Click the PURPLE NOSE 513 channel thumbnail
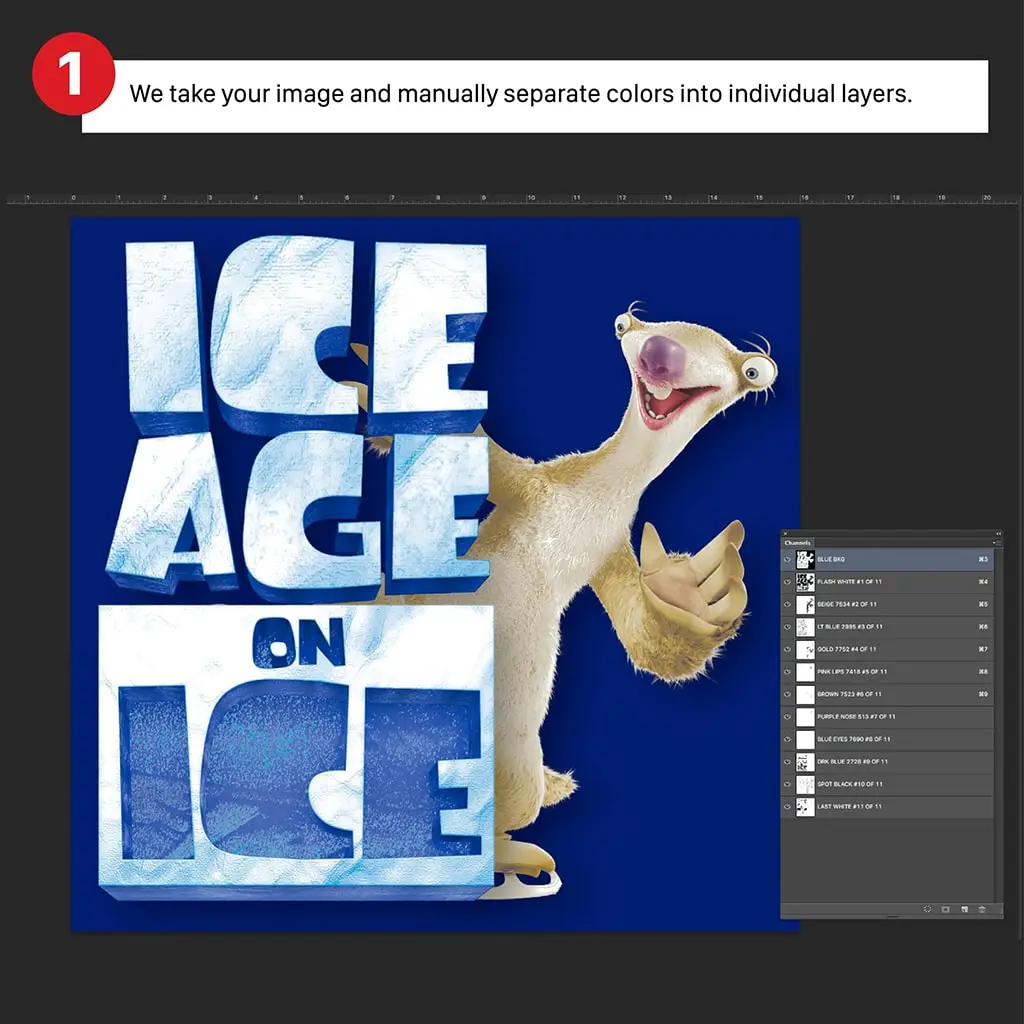Image resolution: width=1024 pixels, height=1024 pixels. point(805,717)
